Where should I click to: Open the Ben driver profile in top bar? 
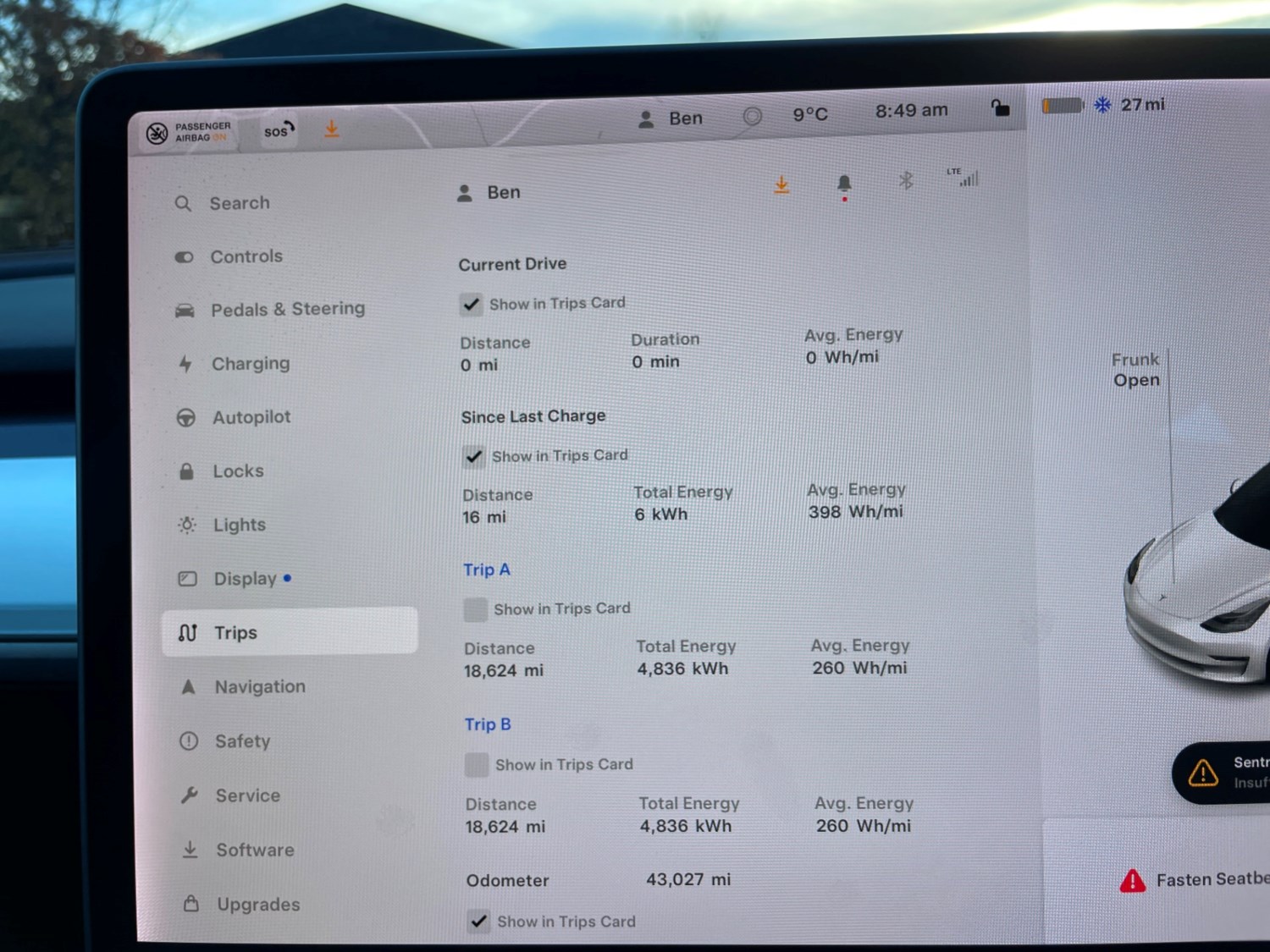pos(670,118)
